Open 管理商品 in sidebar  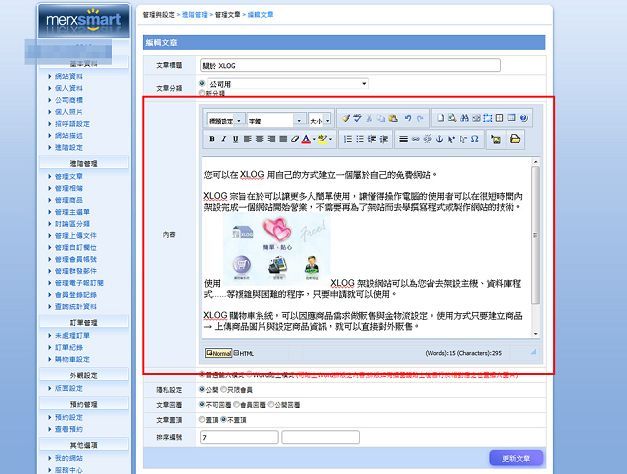coord(68,200)
